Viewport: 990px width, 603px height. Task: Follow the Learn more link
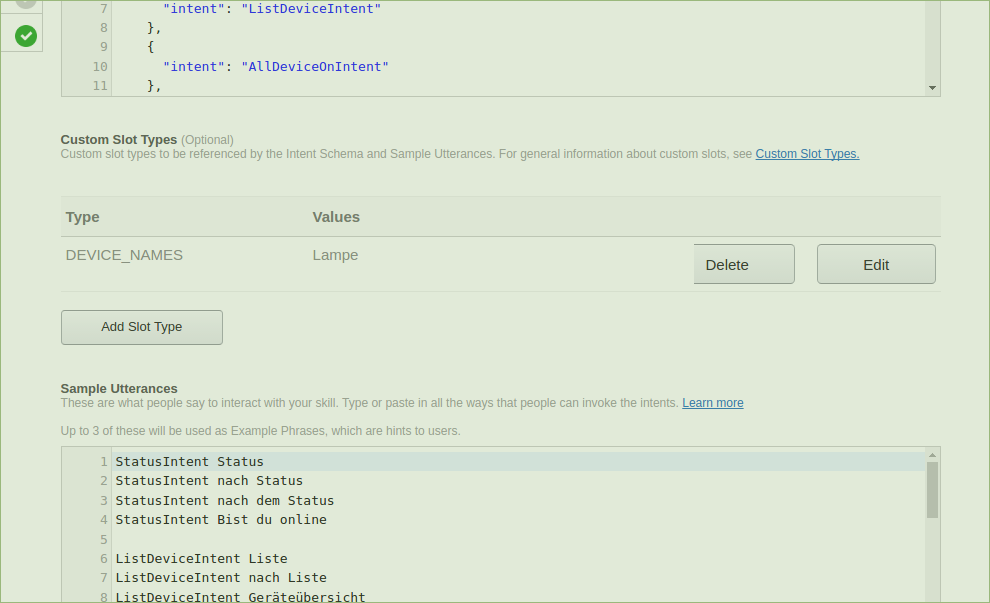712,403
